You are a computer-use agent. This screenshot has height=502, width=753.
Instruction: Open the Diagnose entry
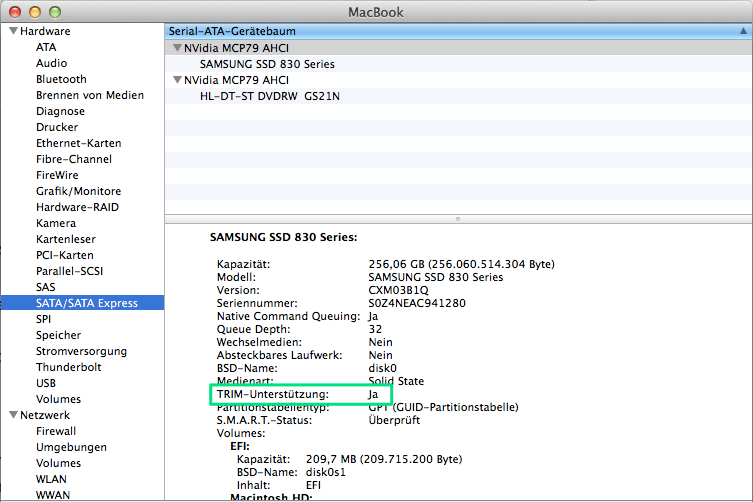tap(60, 111)
